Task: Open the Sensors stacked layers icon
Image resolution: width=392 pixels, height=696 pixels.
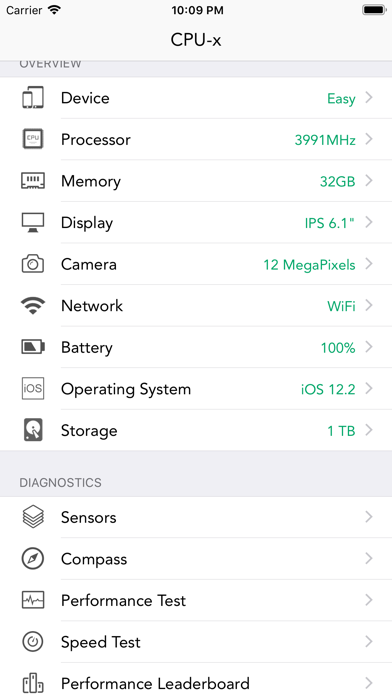Action: [x=33, y=517]
